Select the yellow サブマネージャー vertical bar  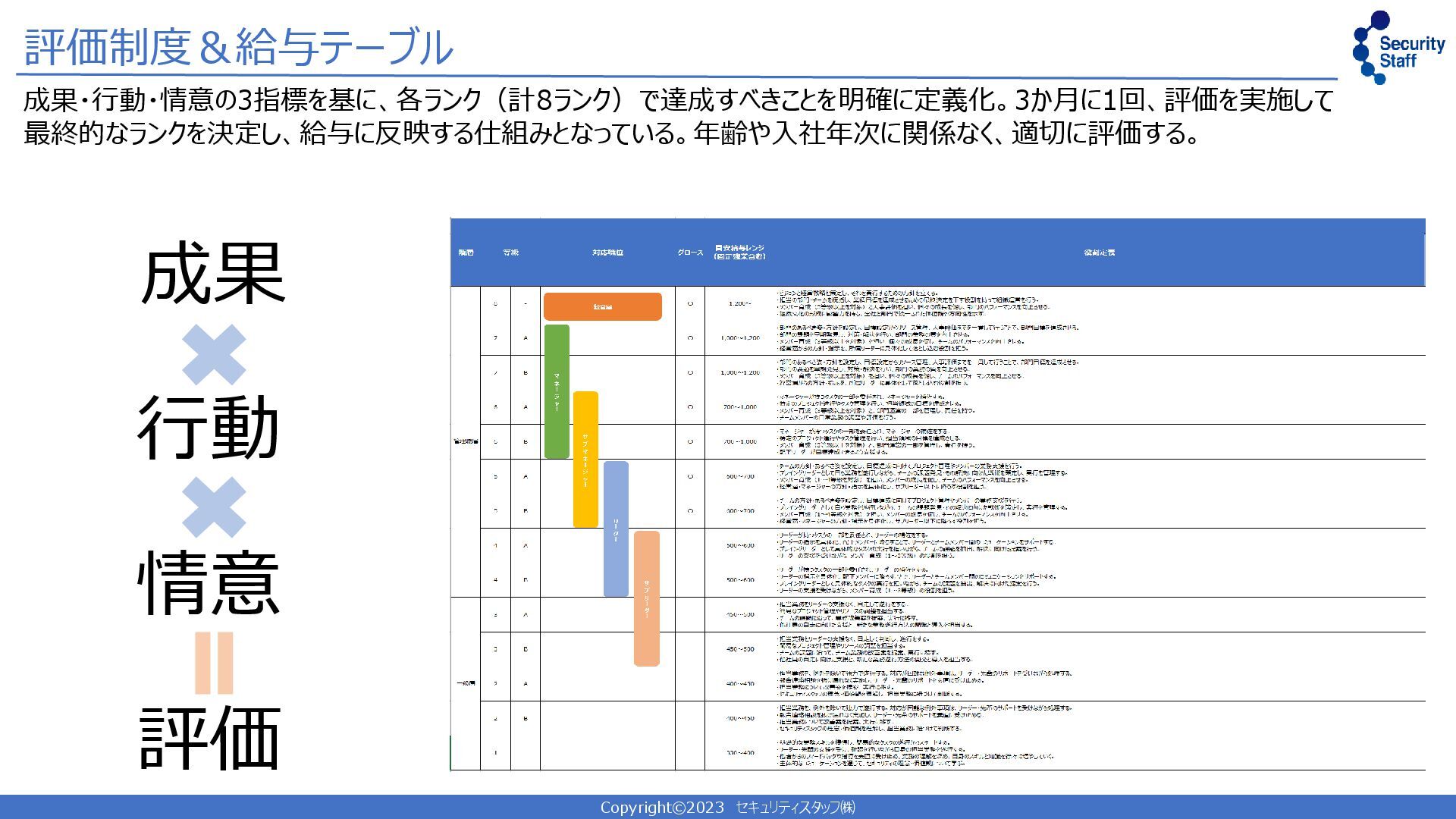pos(585,459)
